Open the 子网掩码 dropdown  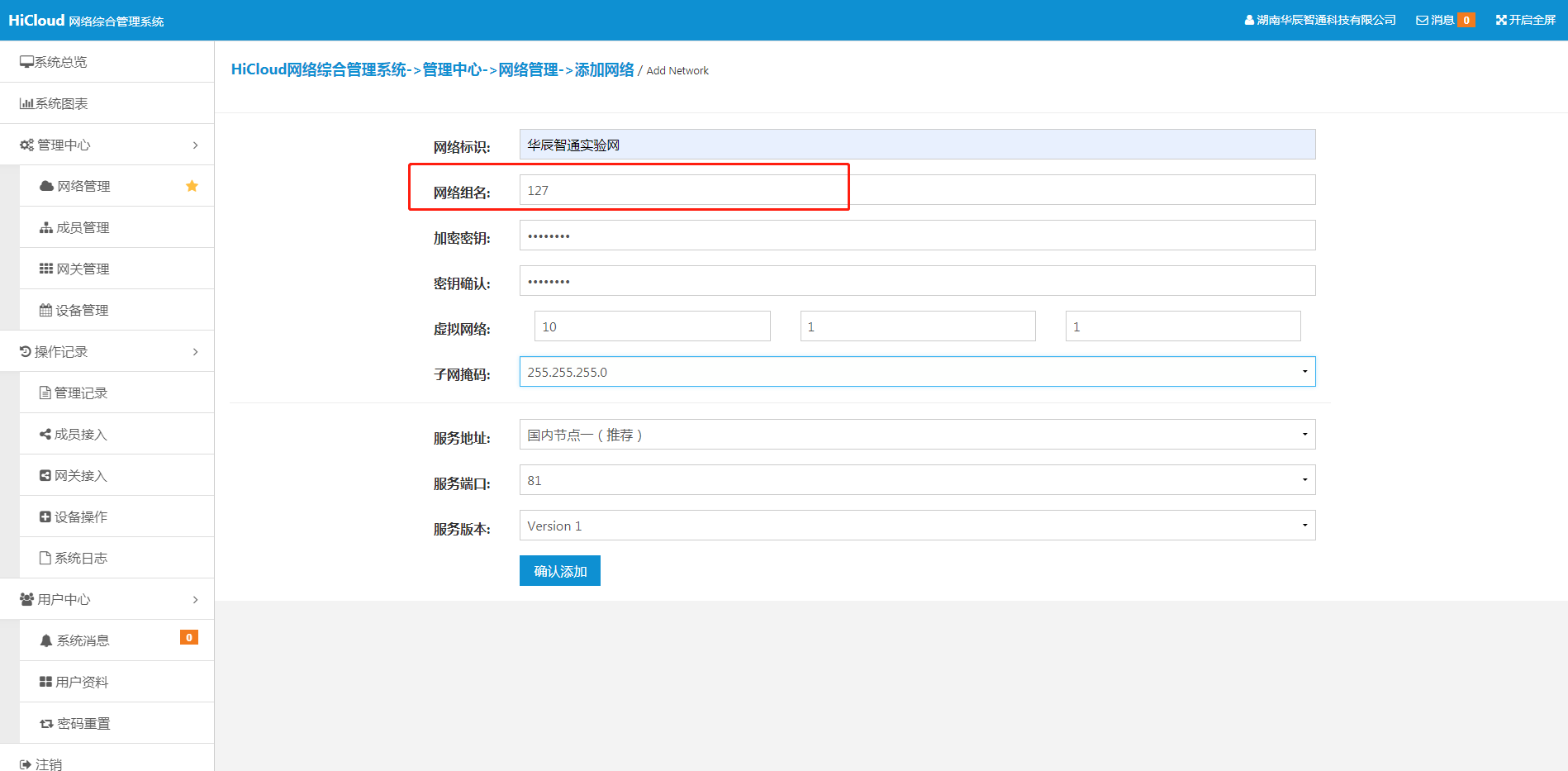pos(916,372)
